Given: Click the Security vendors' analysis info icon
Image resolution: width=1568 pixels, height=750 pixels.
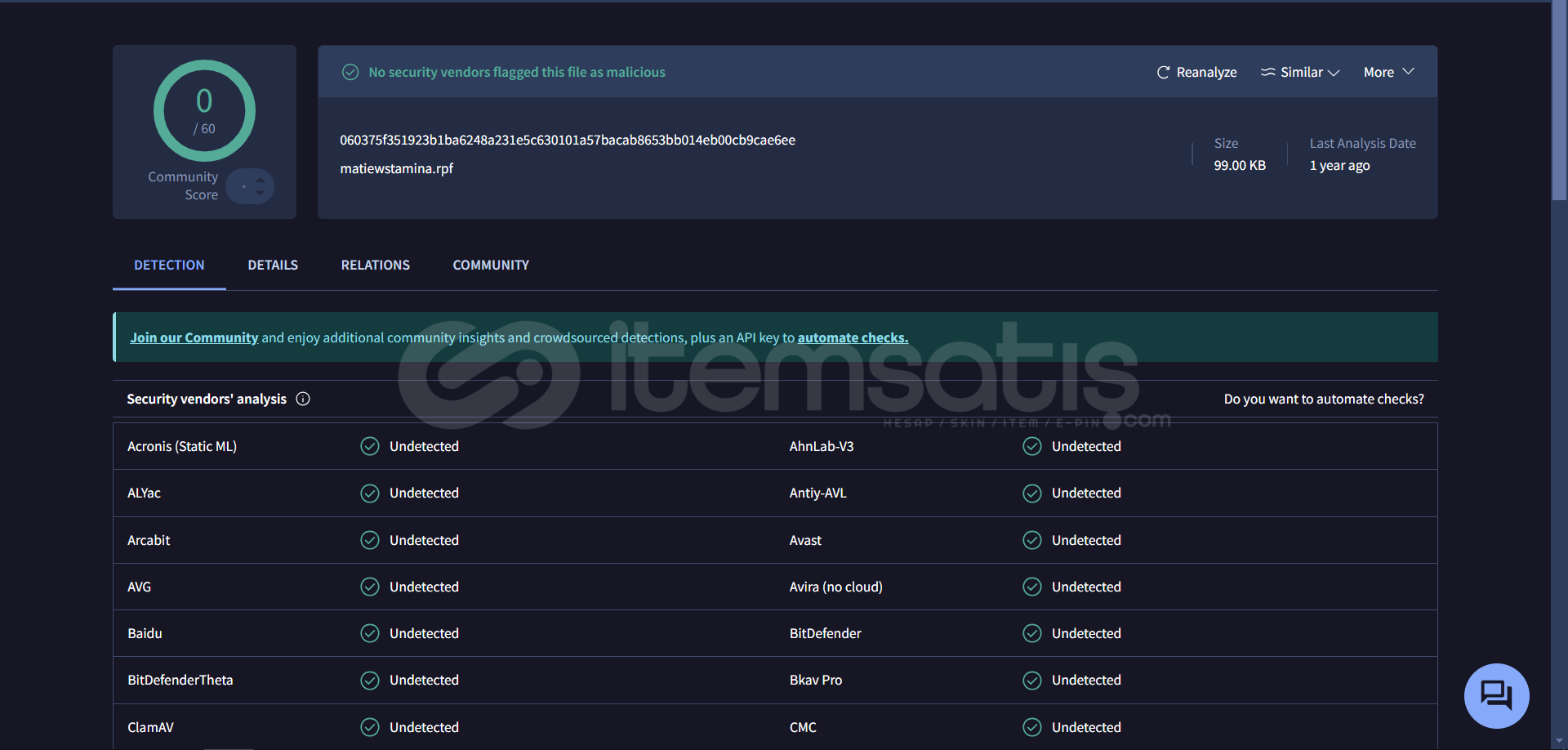Looking at the screenshot, I should pyautogui.click(x=303, y=399).
